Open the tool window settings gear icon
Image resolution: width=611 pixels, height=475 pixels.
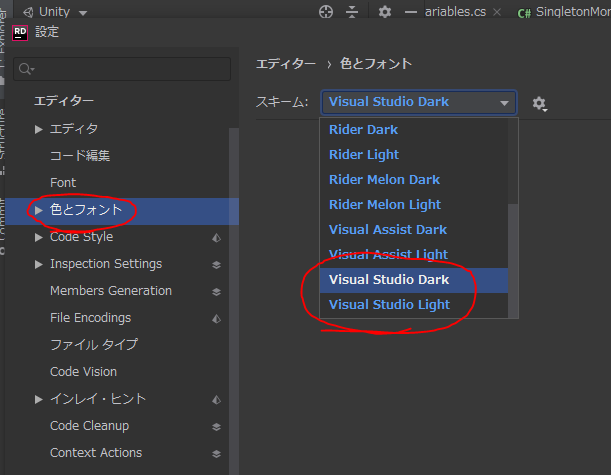[x=385, y=12]
